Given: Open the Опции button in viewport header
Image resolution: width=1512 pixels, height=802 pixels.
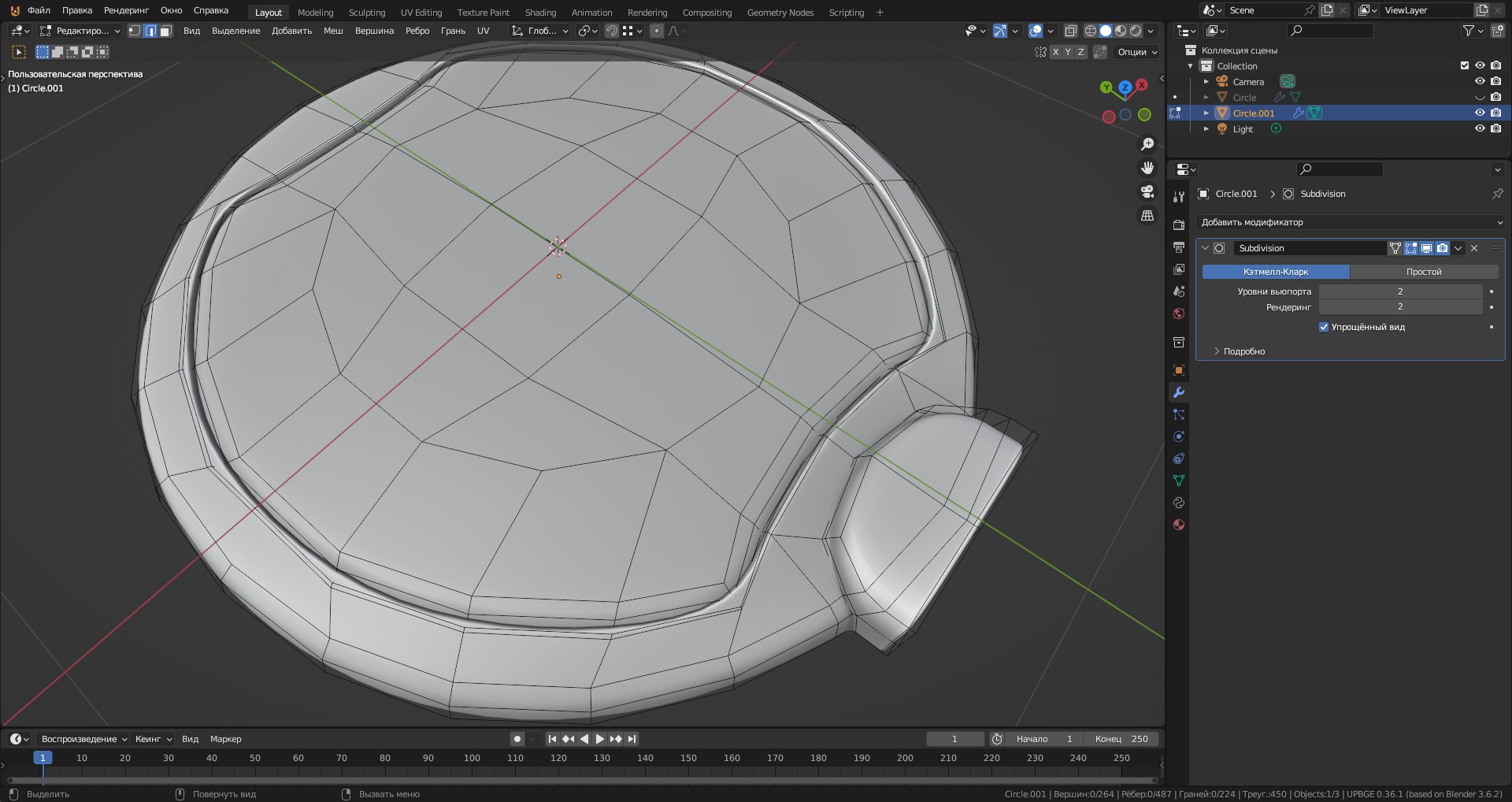Looking at the screenshot, I should [x=1137, y=52].
